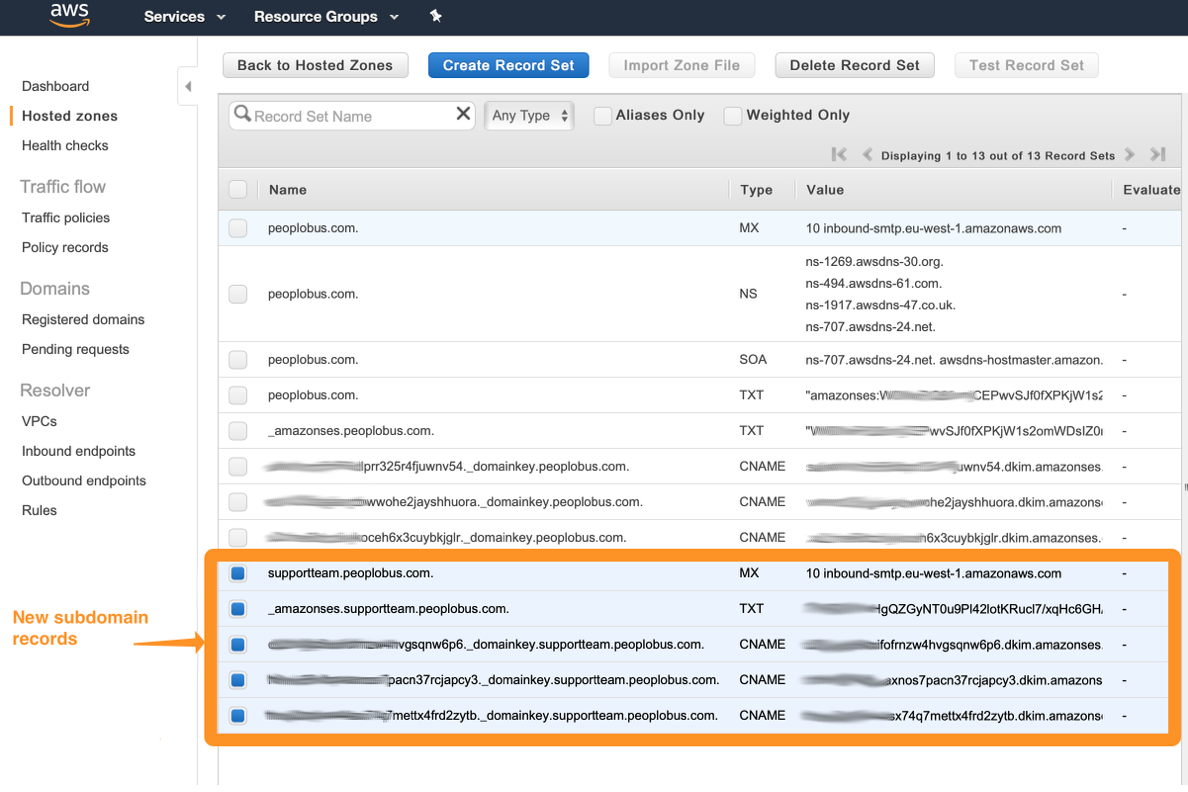Click the Evaluate column header
The width and height of the screenshot is (1188, 792).
(x=1152, y=189)
